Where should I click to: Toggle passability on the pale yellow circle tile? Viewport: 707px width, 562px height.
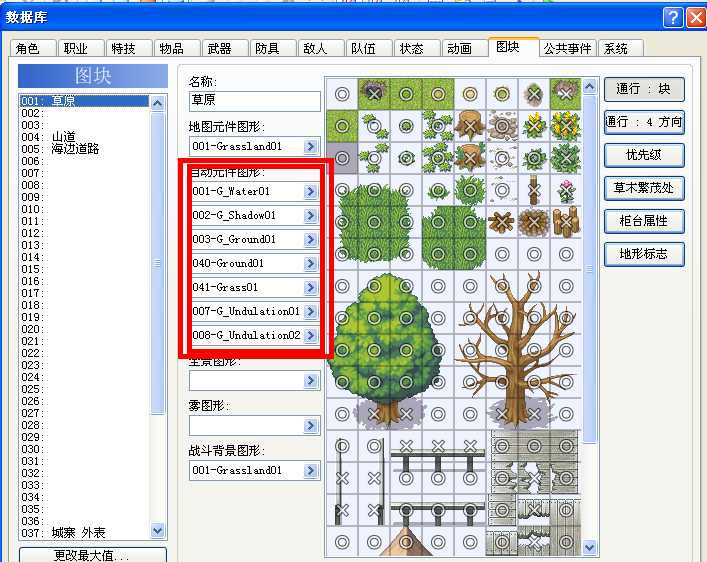pos(470,94)
